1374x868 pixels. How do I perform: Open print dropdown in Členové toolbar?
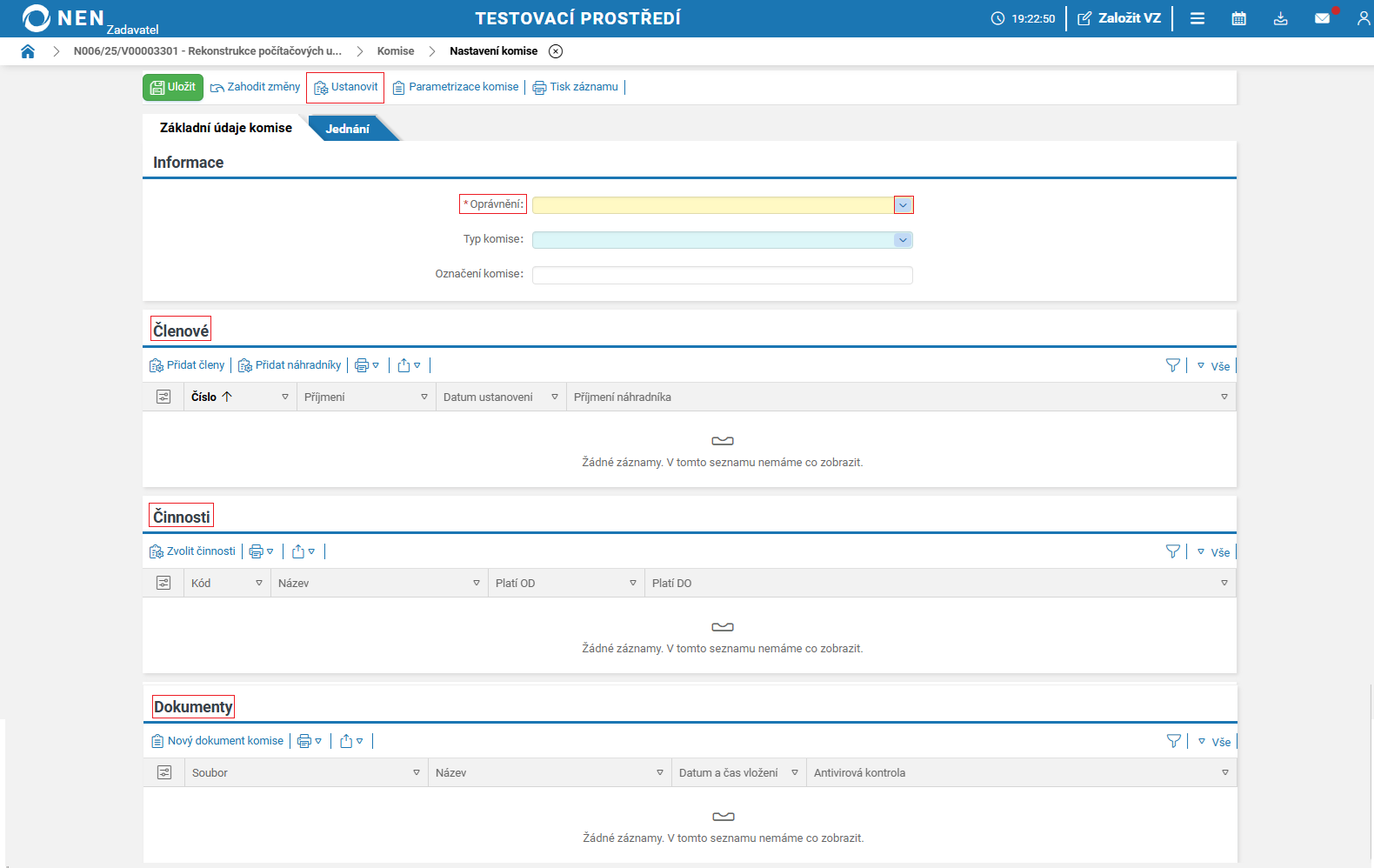coord(366,365)
